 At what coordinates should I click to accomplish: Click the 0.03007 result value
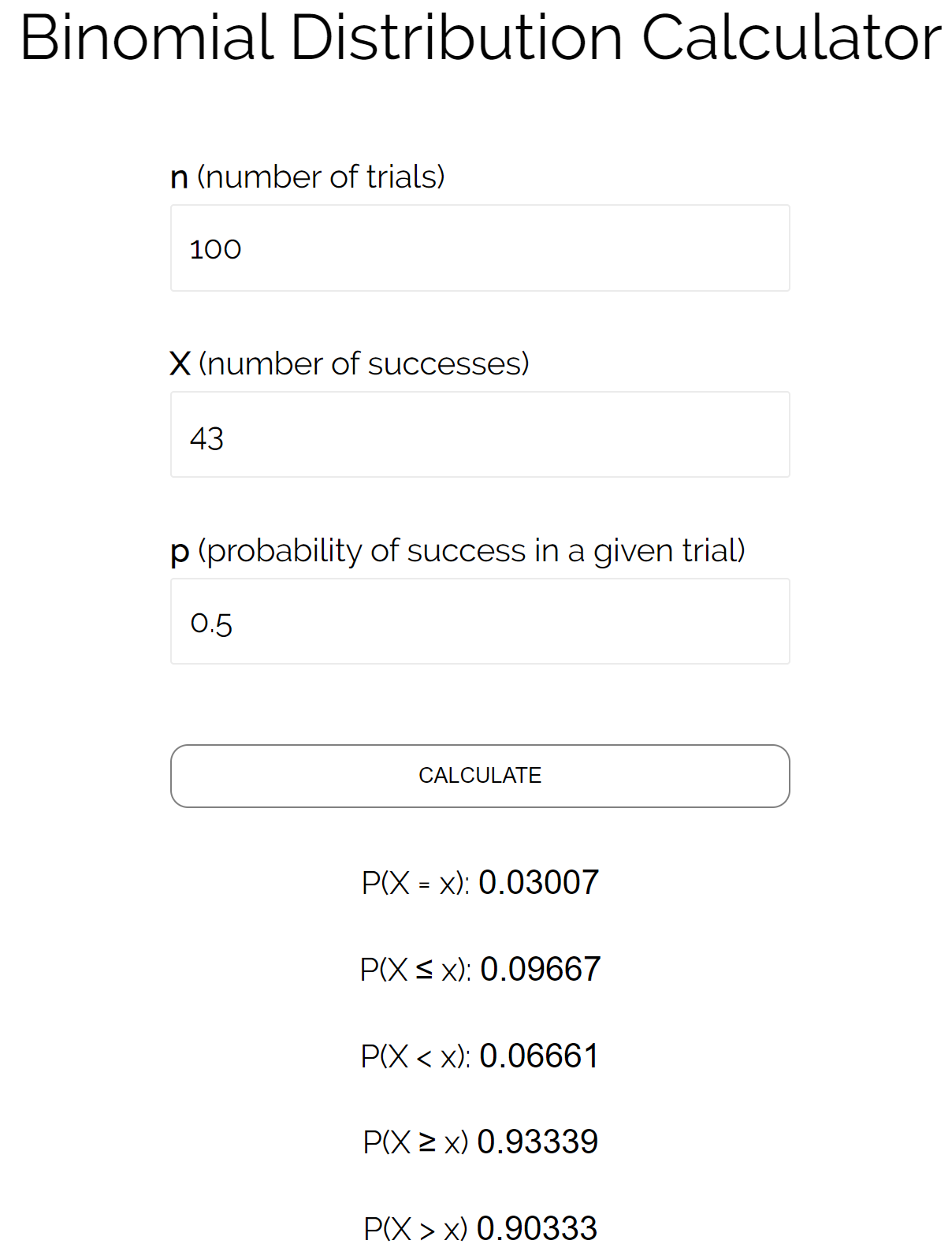tap(539, 883)
